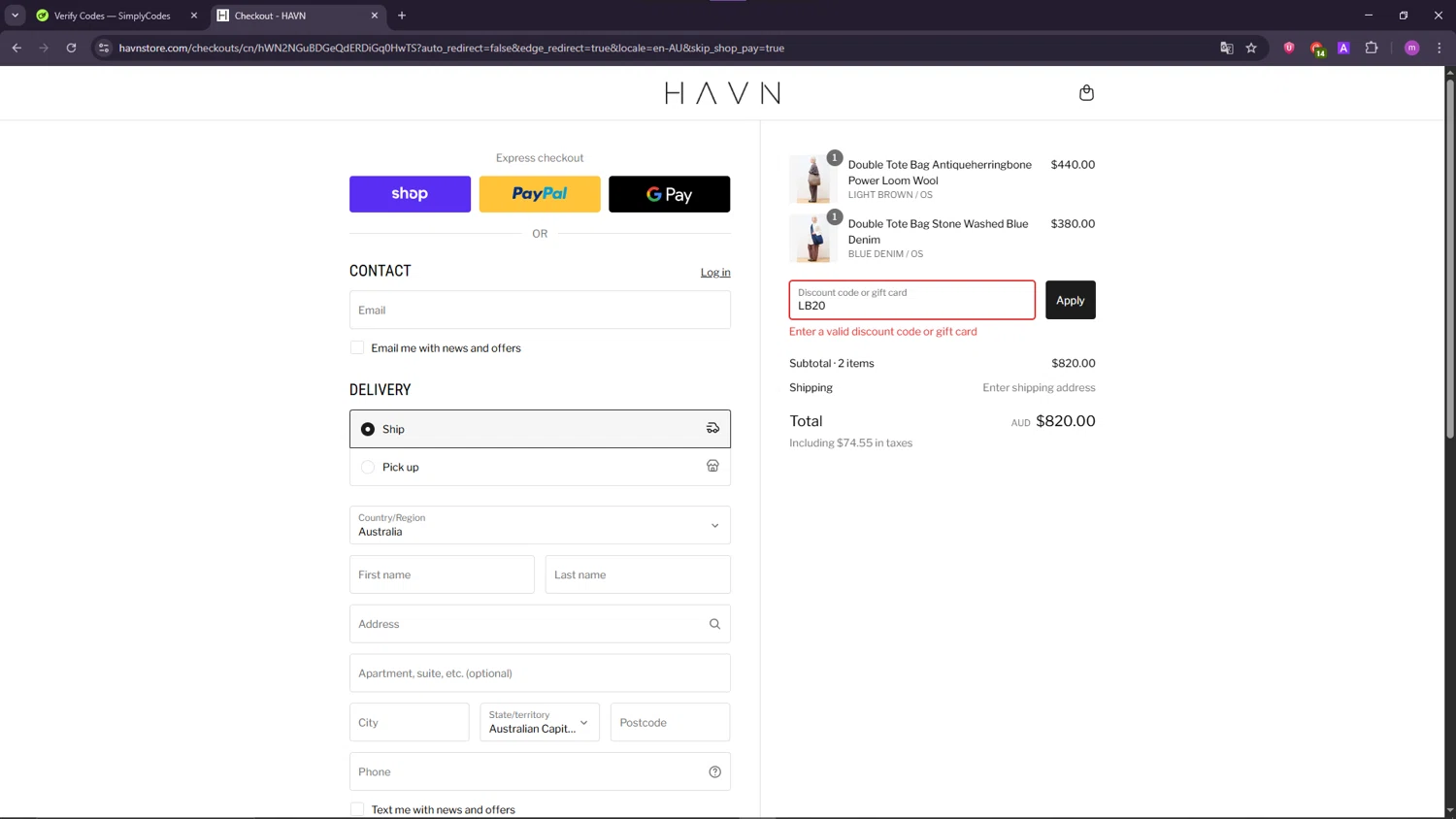The image size is (1456, 819).
Task: Click the $820.00 total amount
Action: click(1065, 421)
